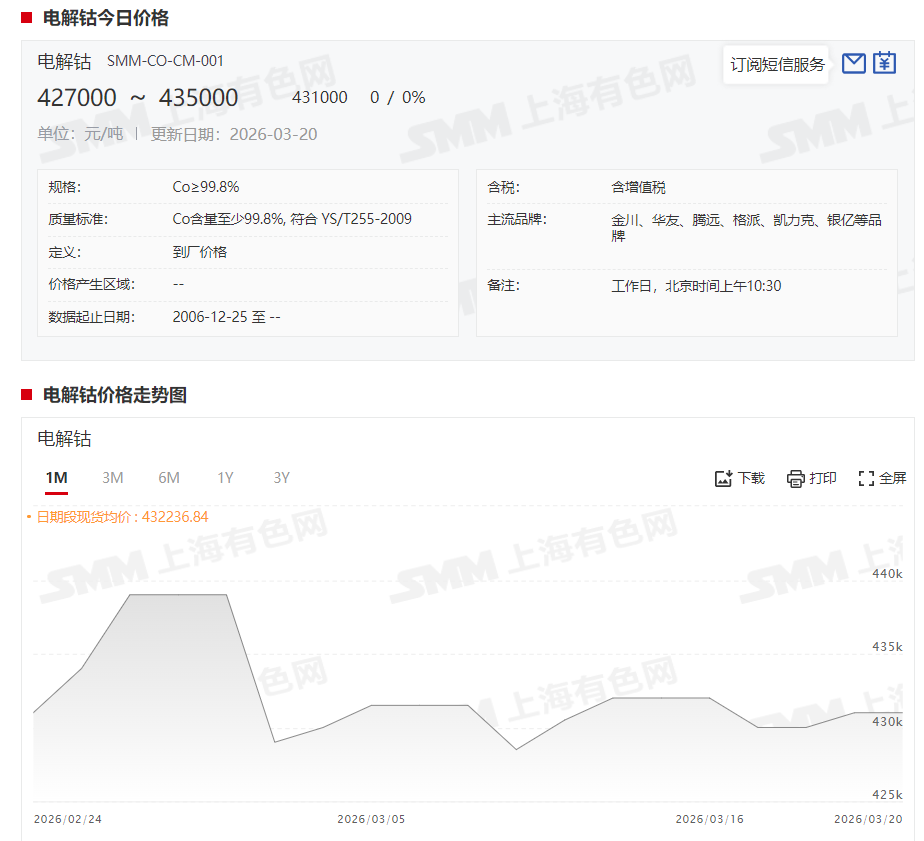Image resolution: width=924 pixels, height=841 pixels.
Task: Click the 2026/03/16 x-axis date label
Action: click(709, 819)
